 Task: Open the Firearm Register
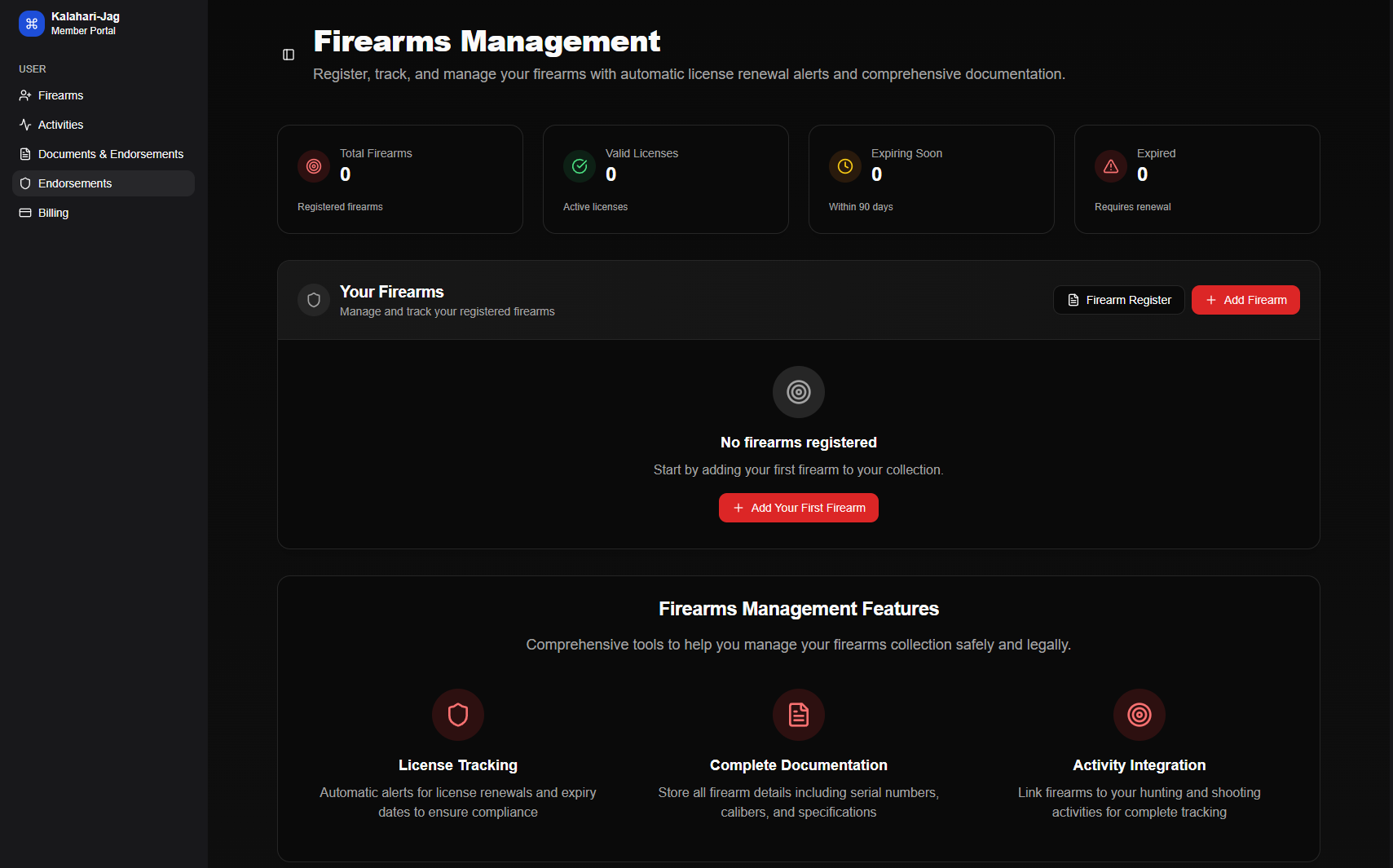tap(1118, 300)
